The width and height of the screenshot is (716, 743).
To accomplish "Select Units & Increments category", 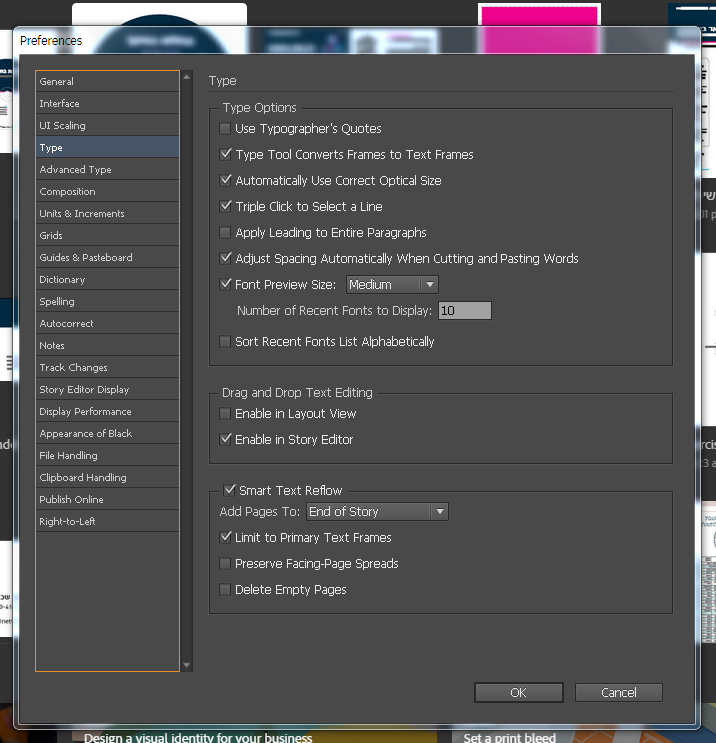I will [108, 213].
